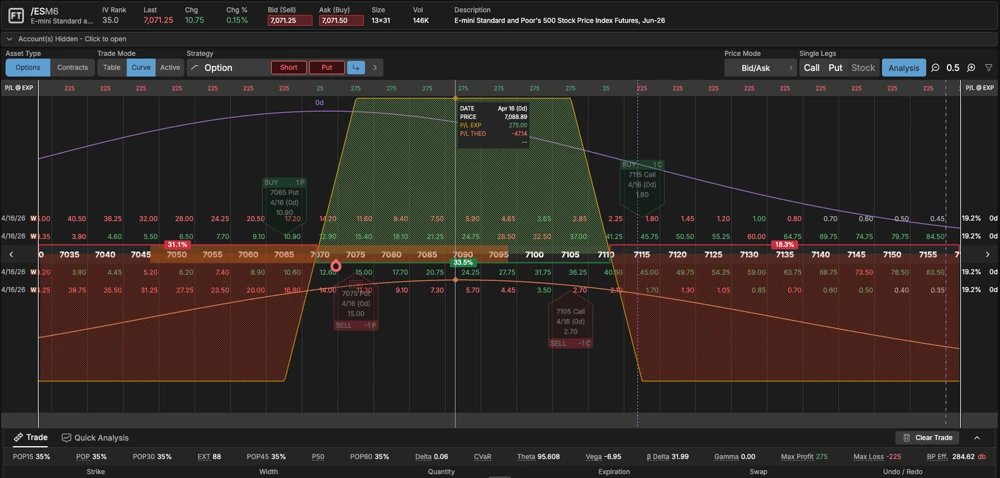
Task: Select Stock in Single Legs
Action: coord(864,68)
